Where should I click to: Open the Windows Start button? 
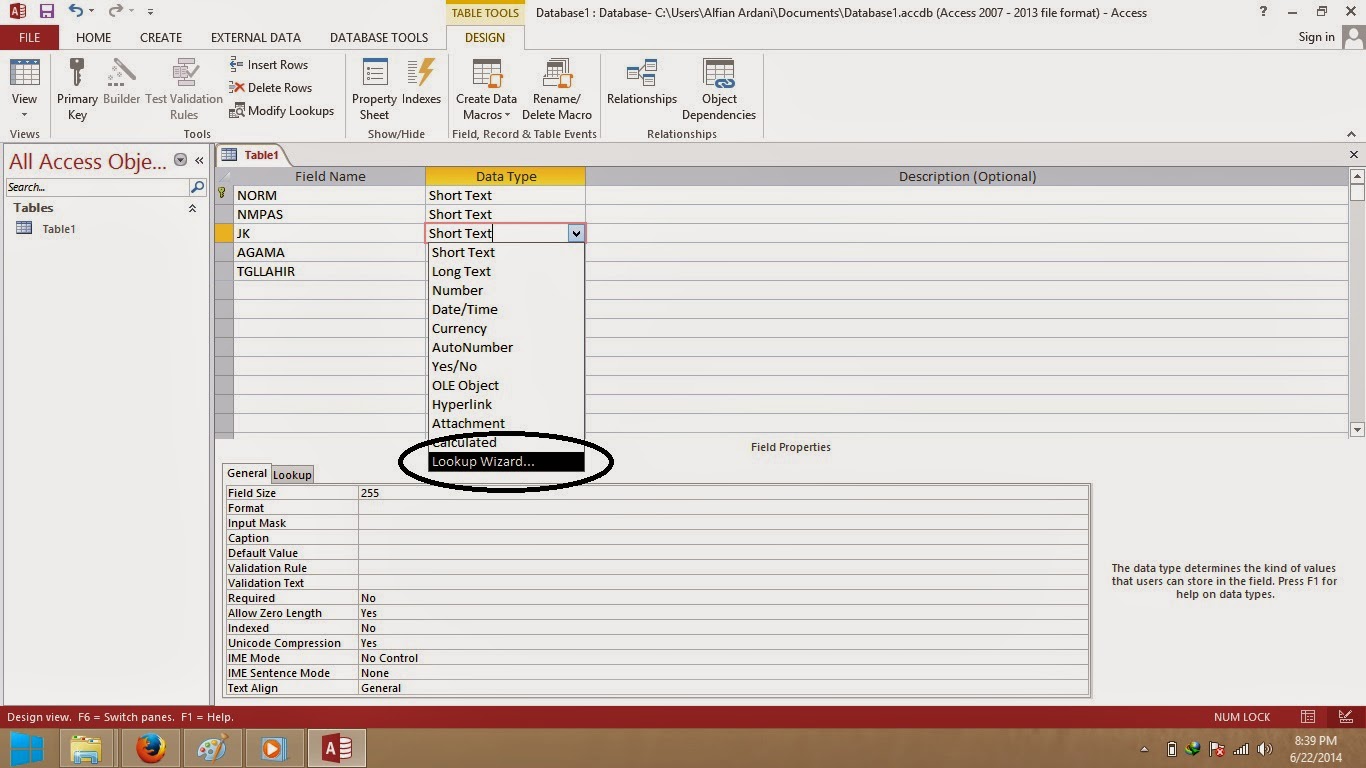click(26, 748)
